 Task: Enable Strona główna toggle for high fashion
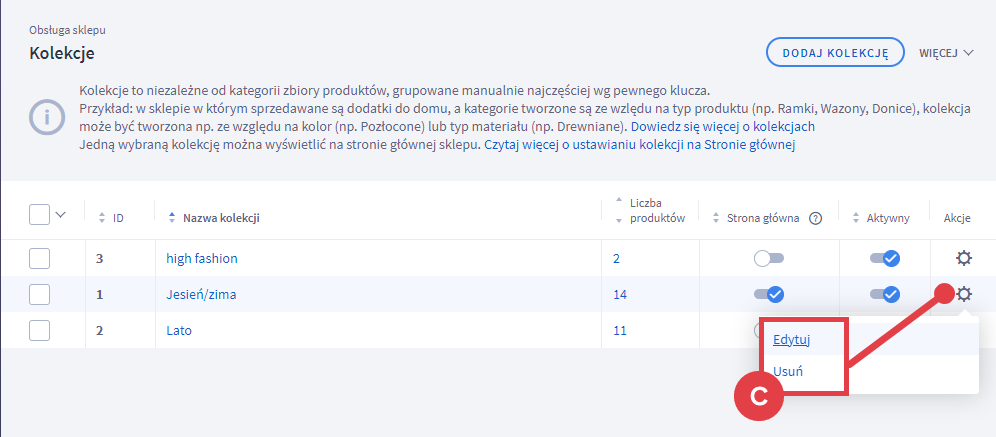click(769, 259)
